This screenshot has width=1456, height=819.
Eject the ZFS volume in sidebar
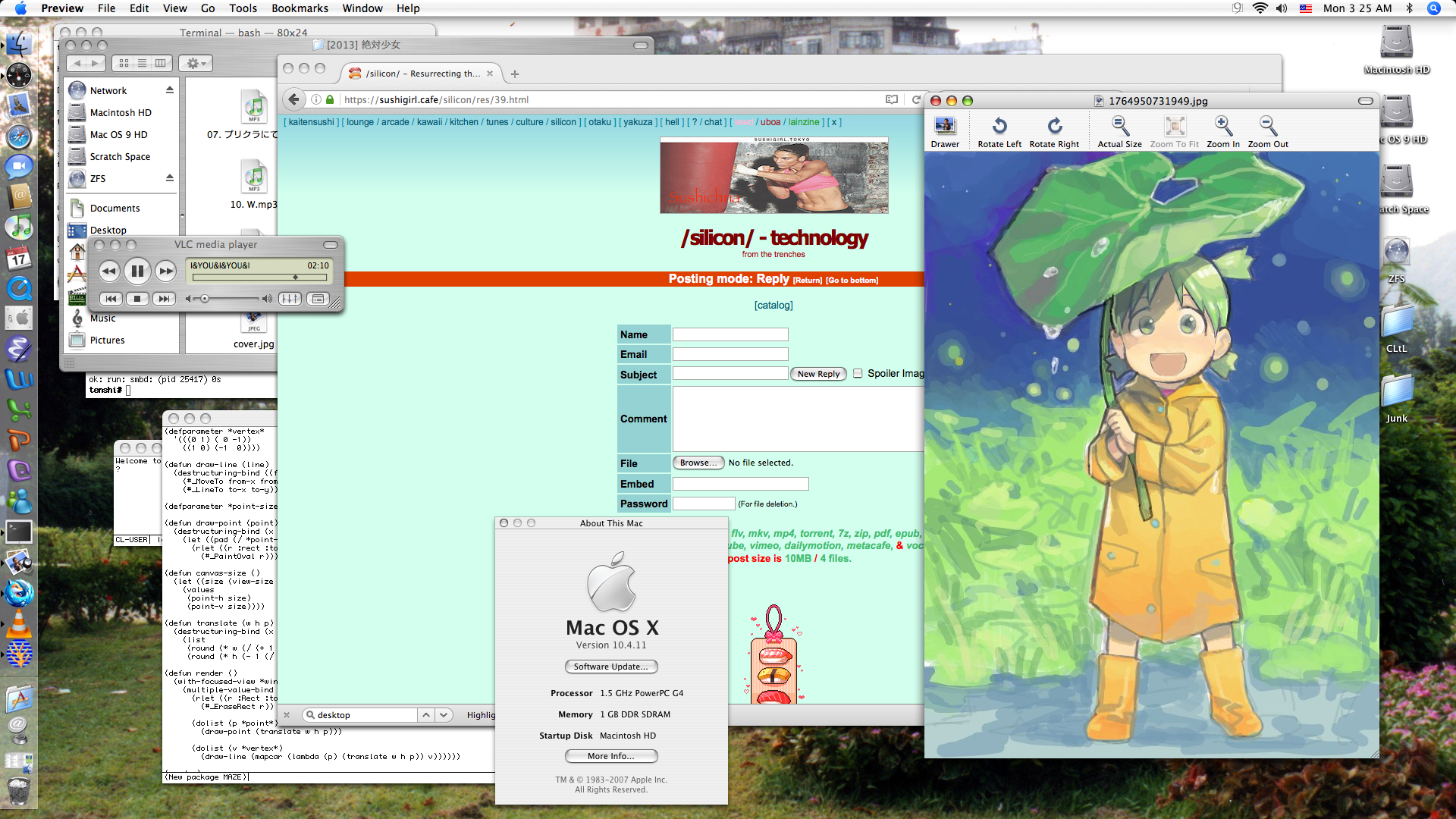click(170, 178)
